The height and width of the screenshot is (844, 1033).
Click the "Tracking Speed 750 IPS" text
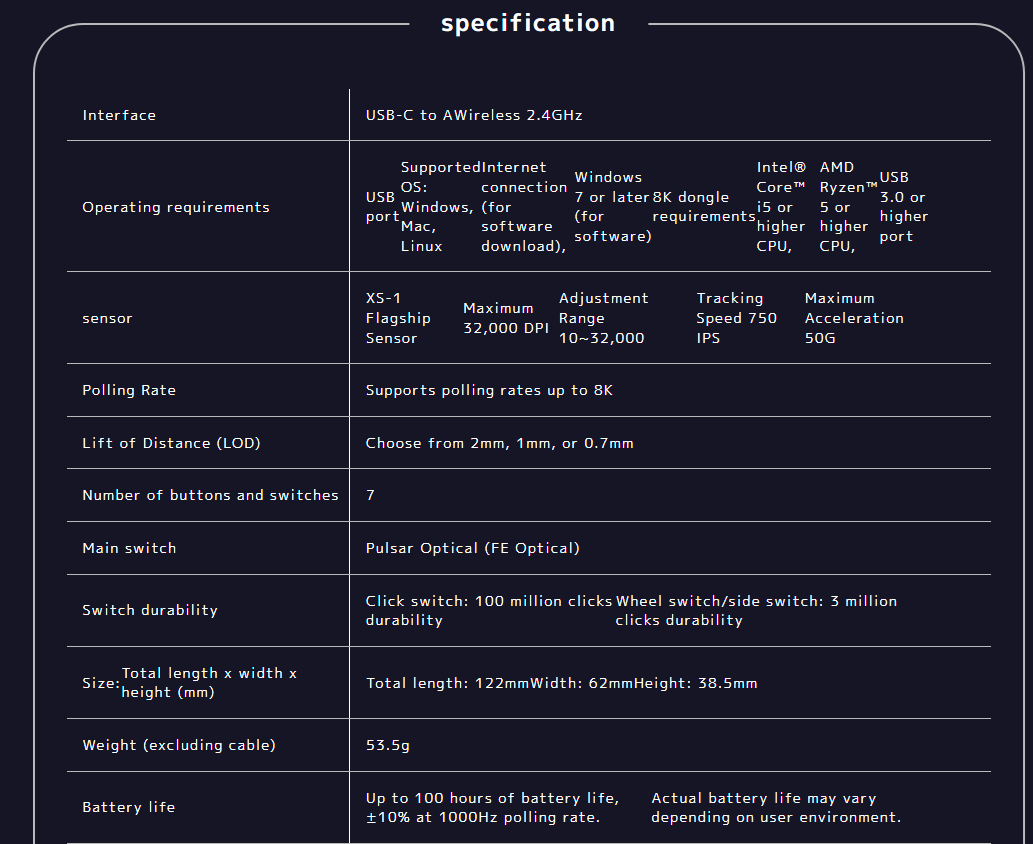click(736, 318)
